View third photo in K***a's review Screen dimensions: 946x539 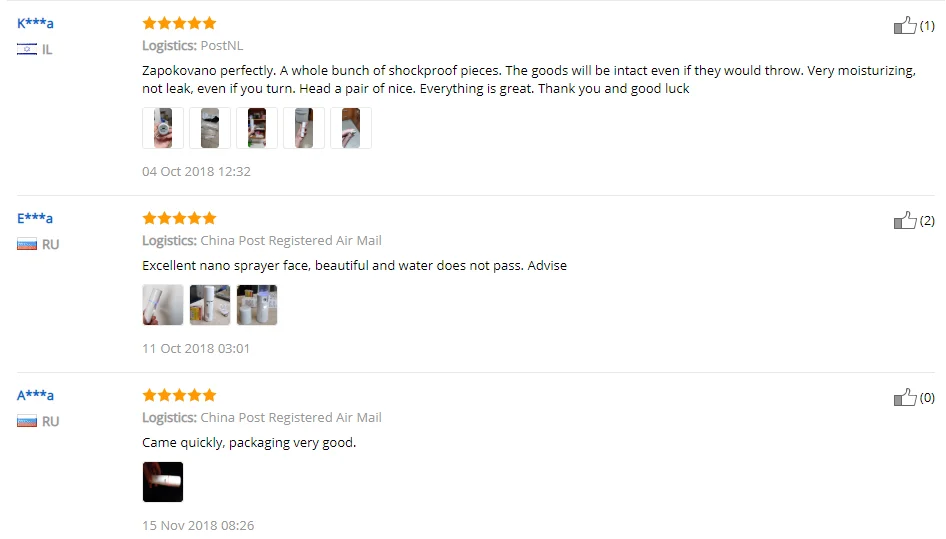click(x=257, y=128)
